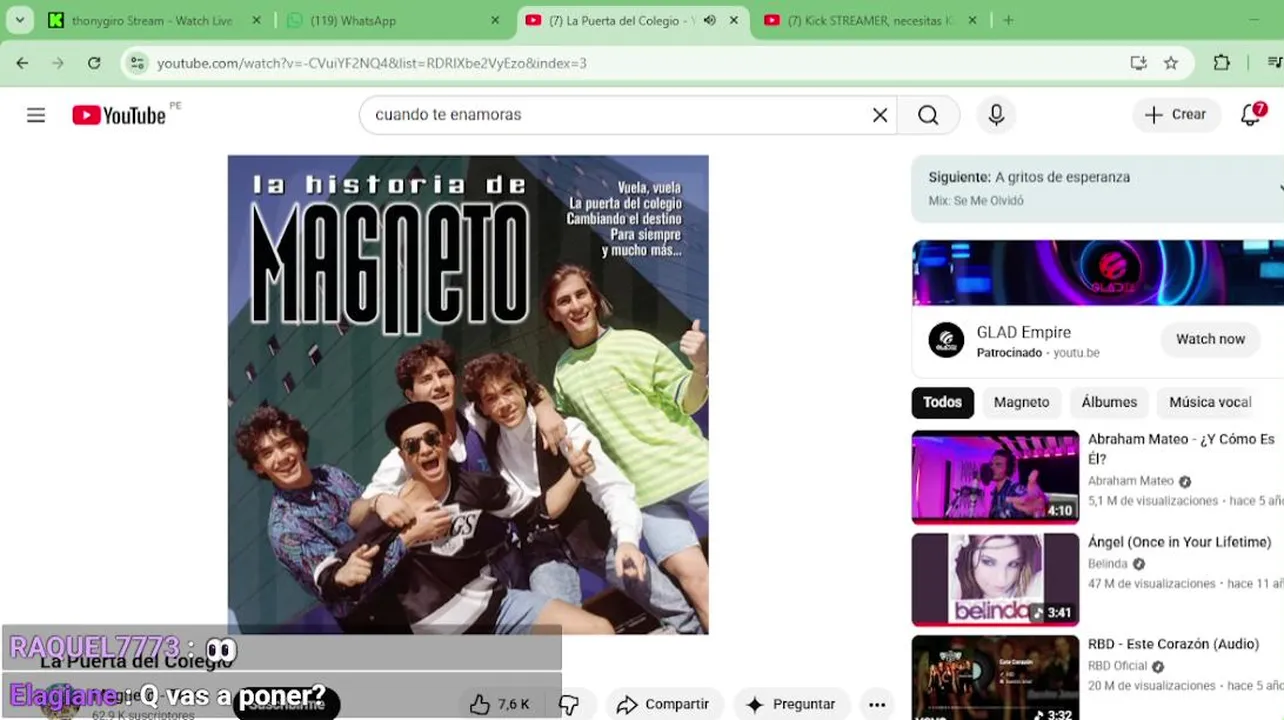Close the Kick STREAMER tab
This screenshot has width=1284, height=720.
972,20
